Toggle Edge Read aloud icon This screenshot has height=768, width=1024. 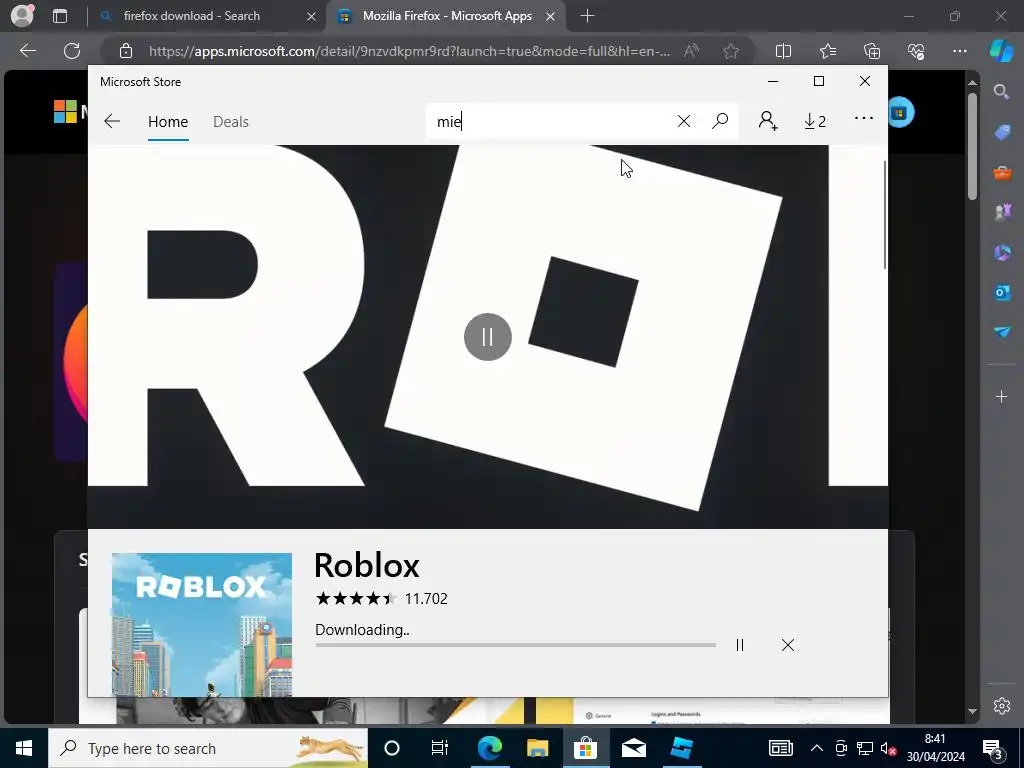pyautogui.click(x=692, y=51)
